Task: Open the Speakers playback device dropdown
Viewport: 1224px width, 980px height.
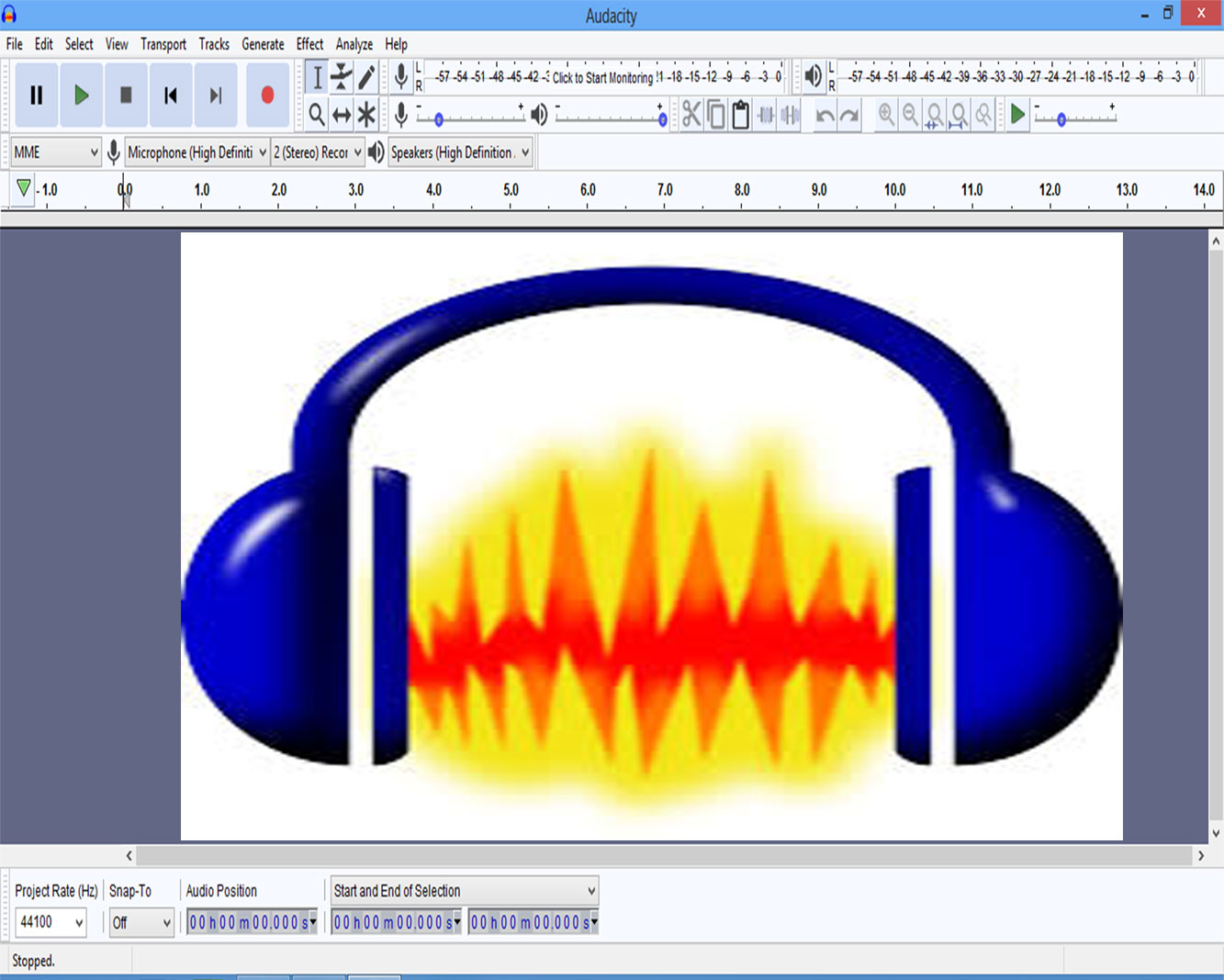Action: tap(460, 152)
